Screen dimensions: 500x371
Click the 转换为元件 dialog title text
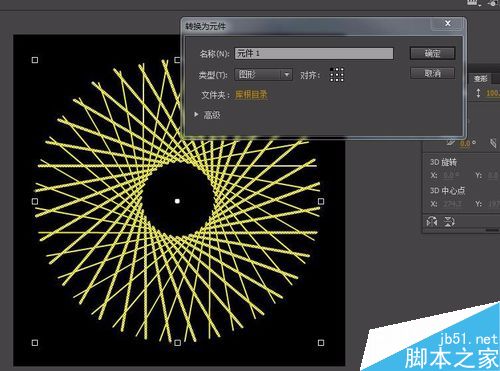205,26
